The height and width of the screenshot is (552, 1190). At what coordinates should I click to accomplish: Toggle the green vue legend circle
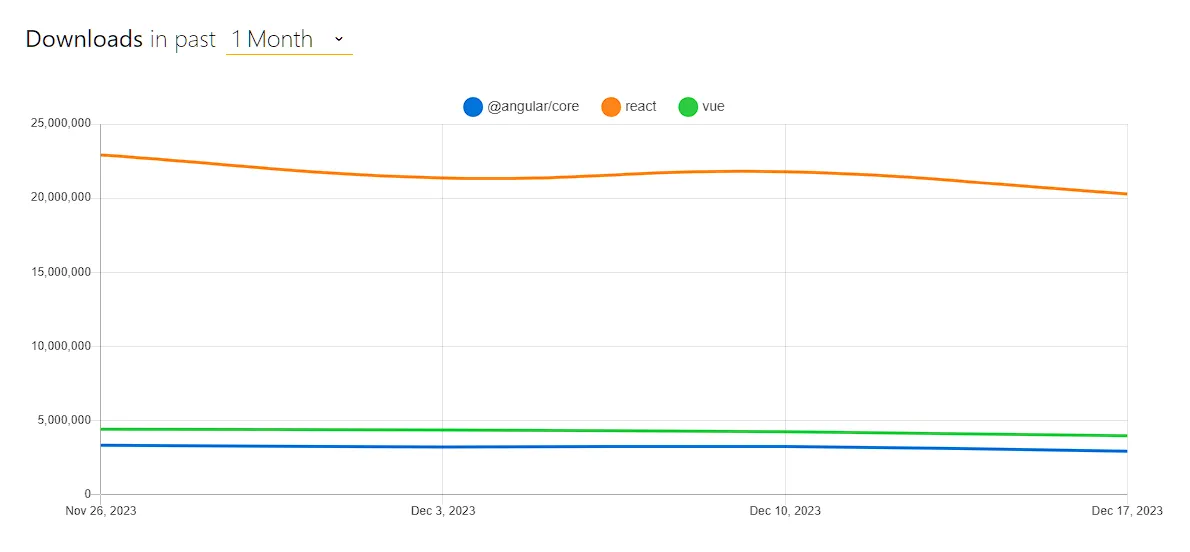point(688,107)
